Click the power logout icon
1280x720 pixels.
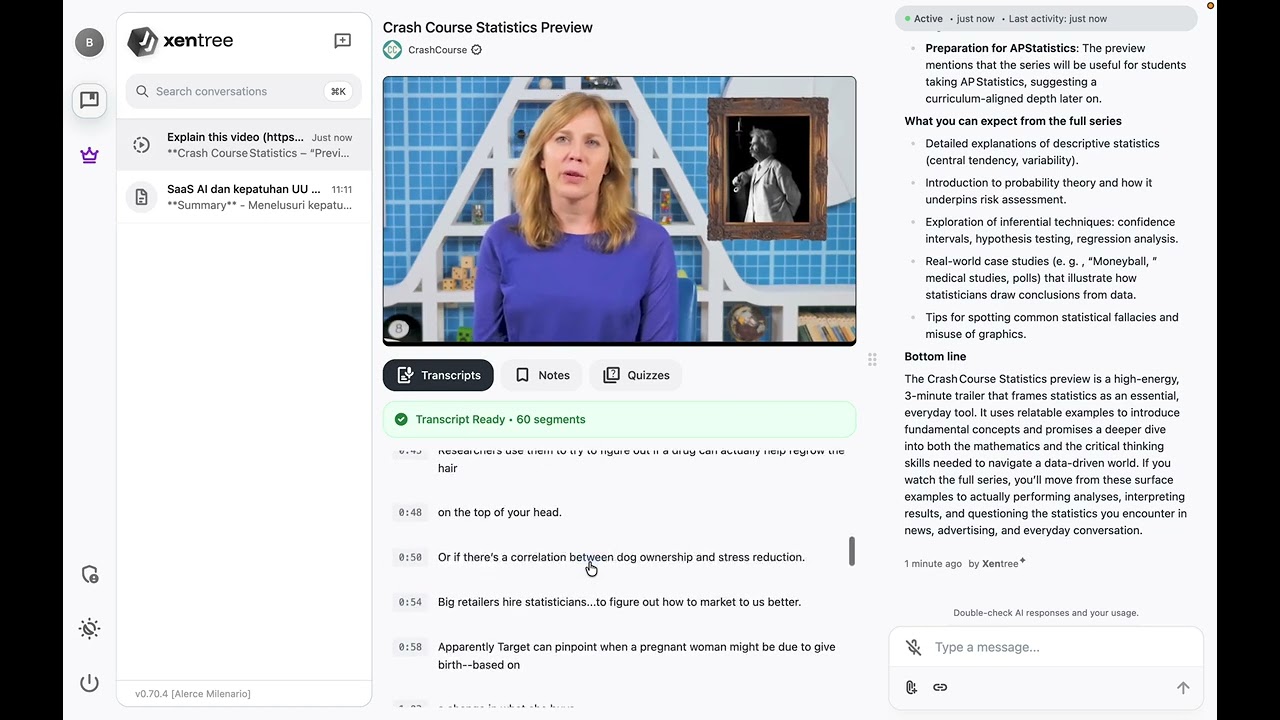point(89,683)
